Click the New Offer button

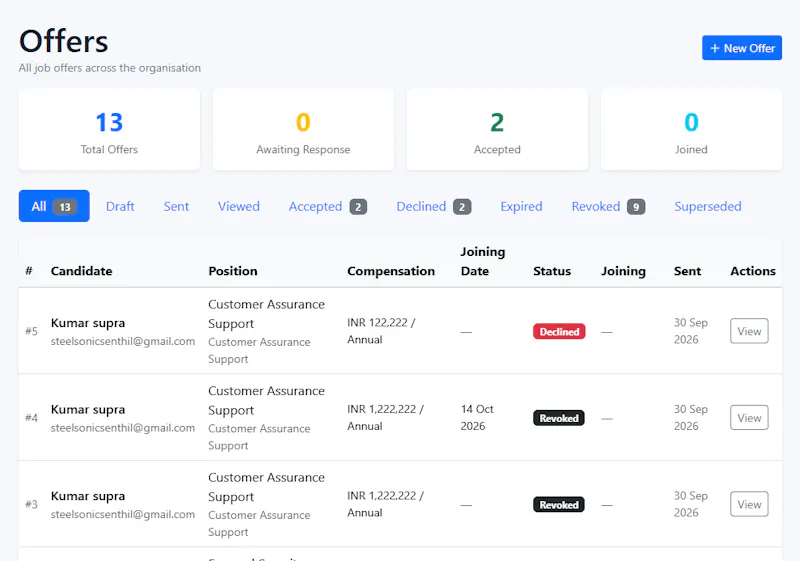(x=741, y=48)
